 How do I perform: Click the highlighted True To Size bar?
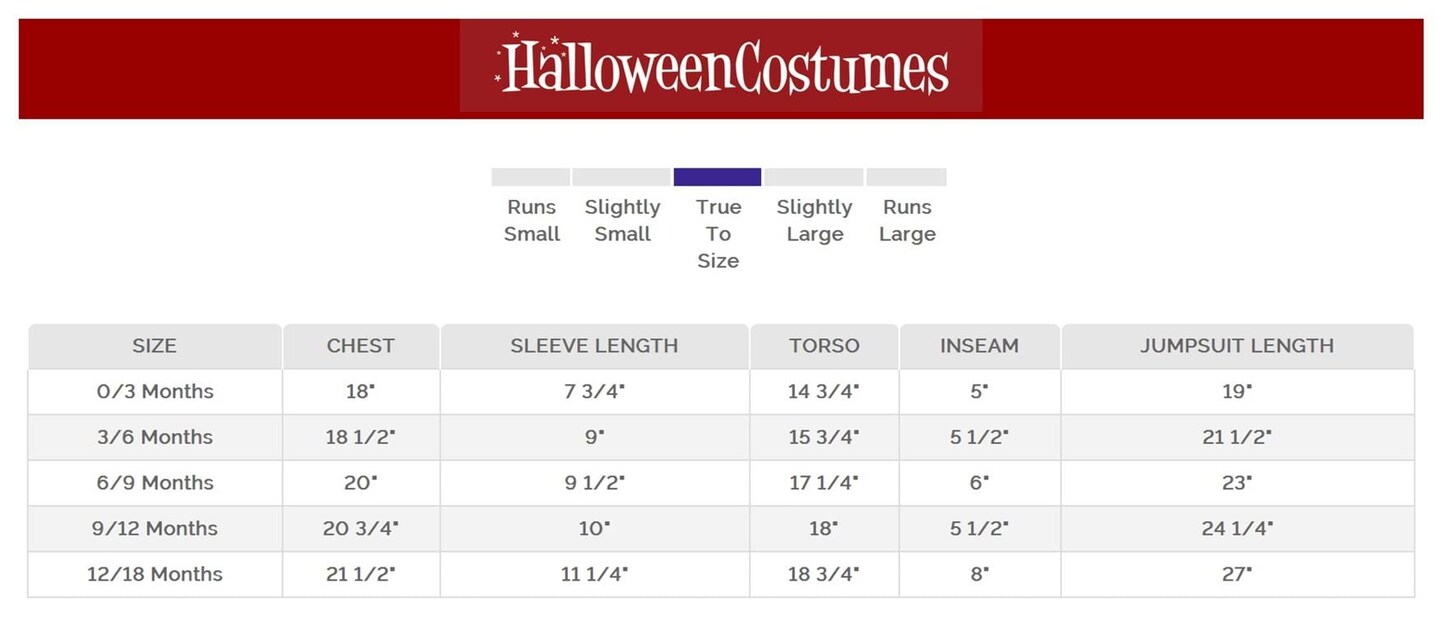[x=717, y=177]
